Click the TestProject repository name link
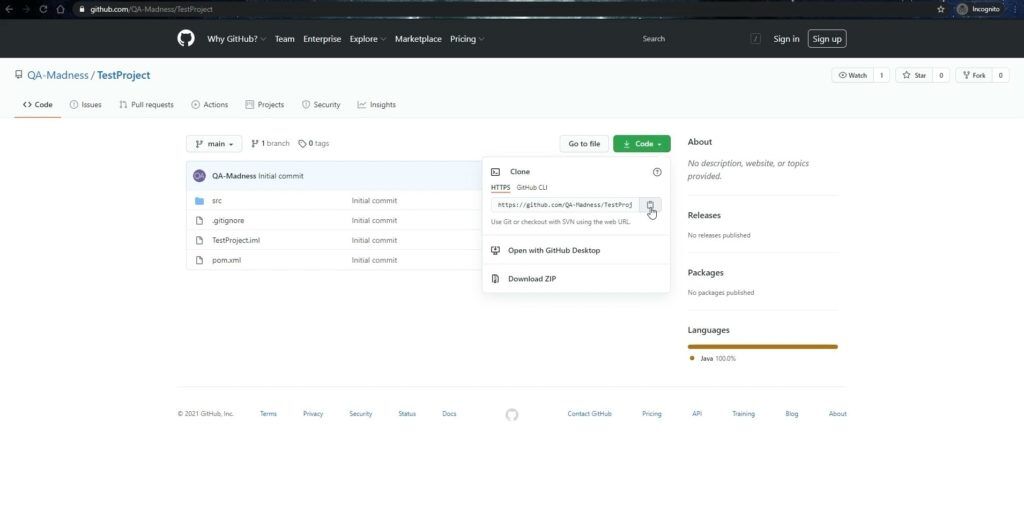Image resolution: width=1024 pixels, height=506 pixels. point(123,75)
